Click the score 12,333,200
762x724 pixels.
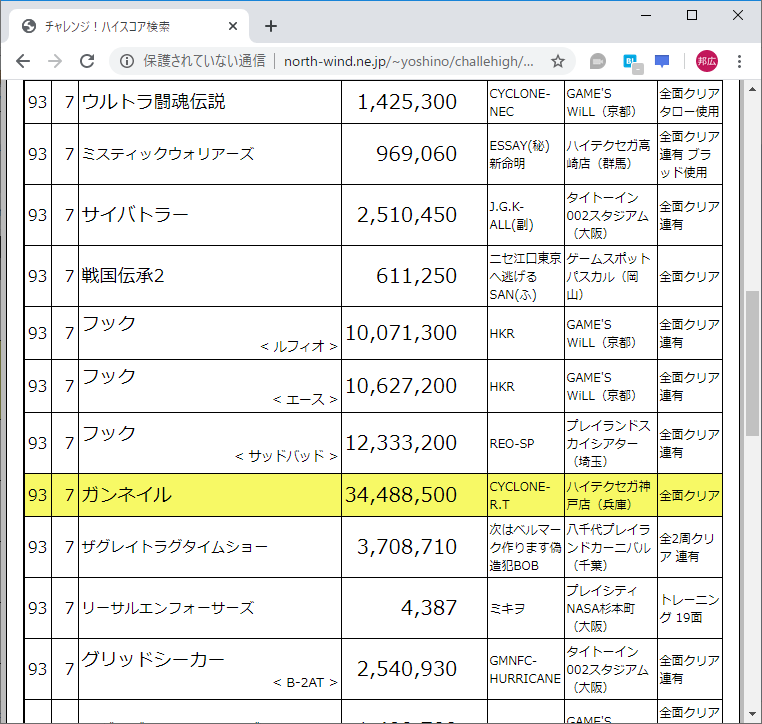click(x=401, y=443)
